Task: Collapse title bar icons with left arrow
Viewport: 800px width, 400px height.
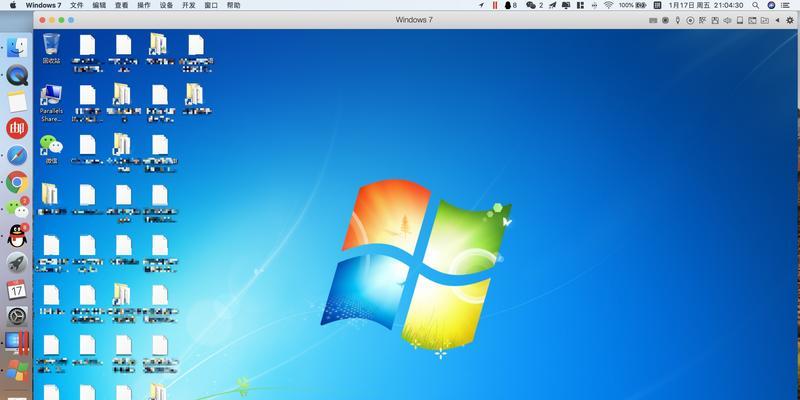Action: 778,20
